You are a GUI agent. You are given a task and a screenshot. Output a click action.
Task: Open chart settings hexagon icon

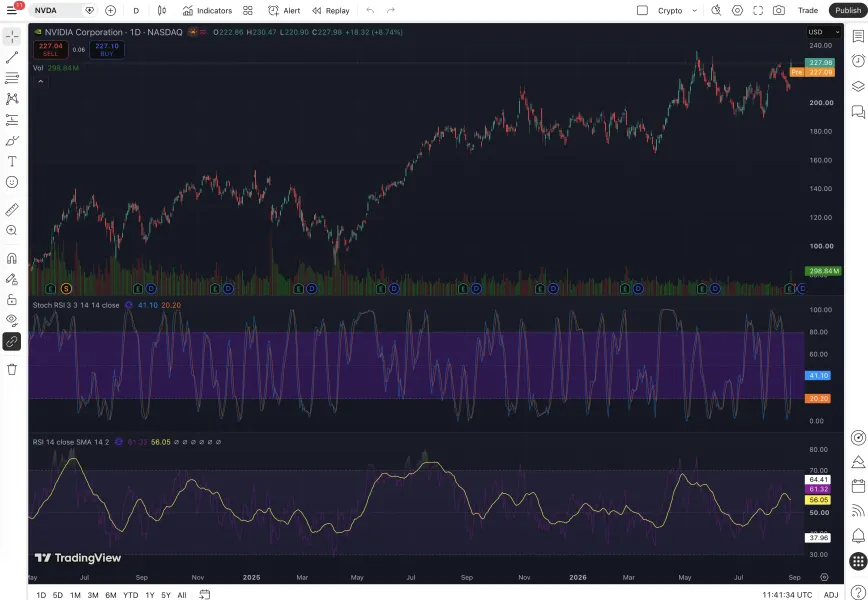(737, 10)
